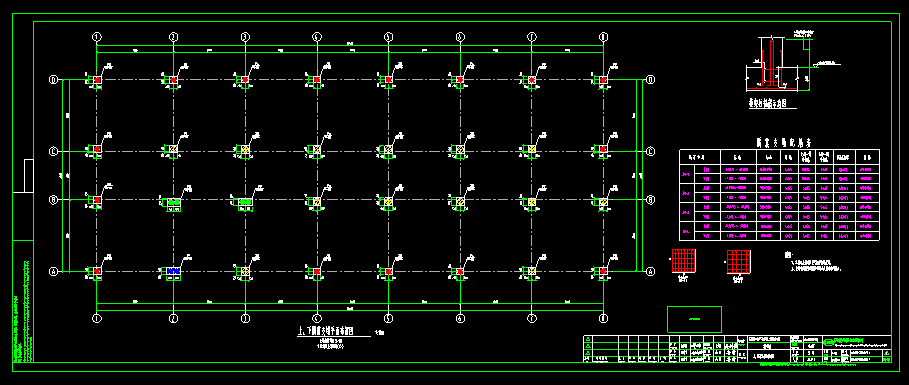Pick the green footing at grid B-3

[x=245, y=202]
